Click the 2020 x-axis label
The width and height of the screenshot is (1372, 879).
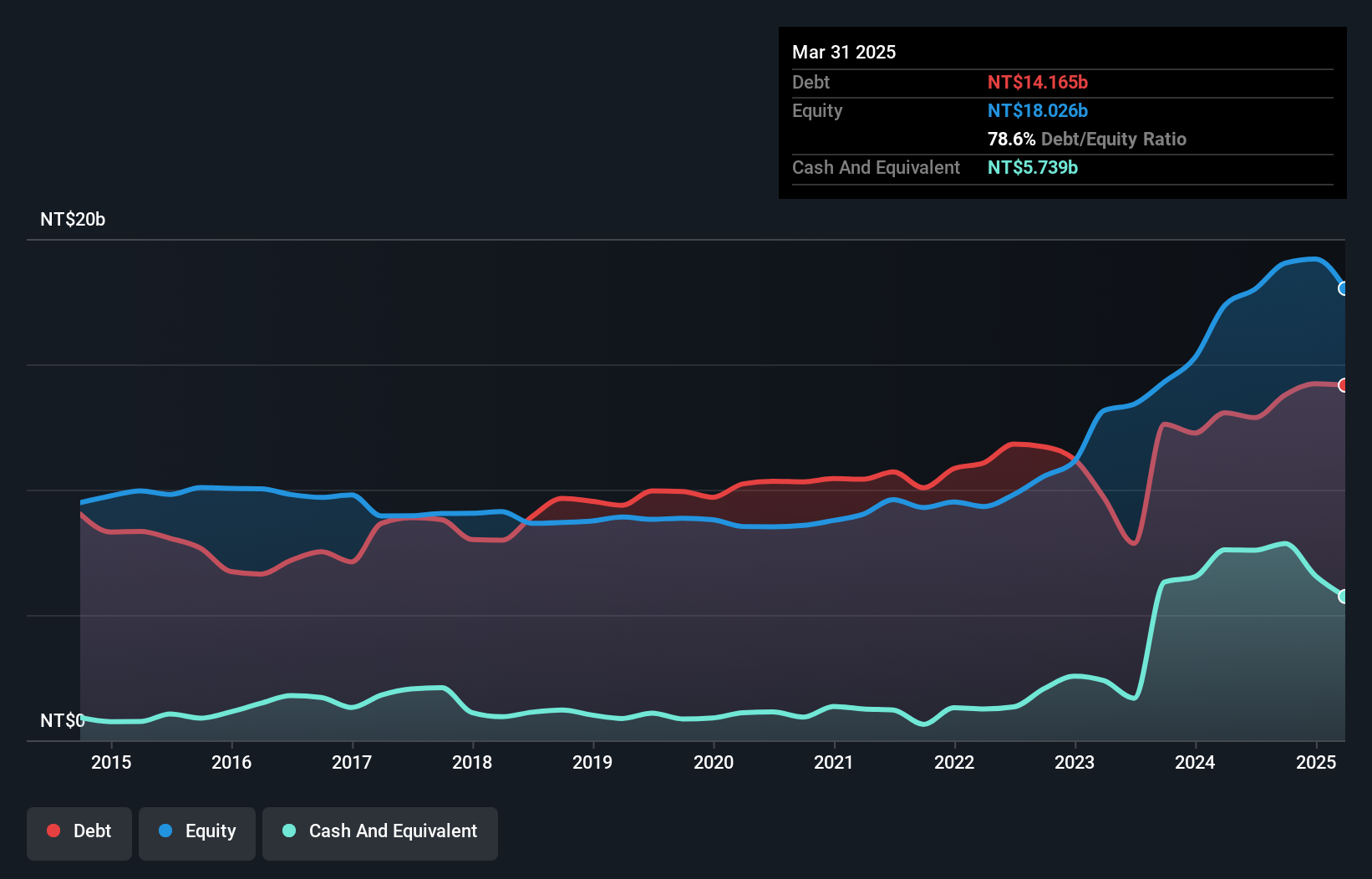point(714,762)
